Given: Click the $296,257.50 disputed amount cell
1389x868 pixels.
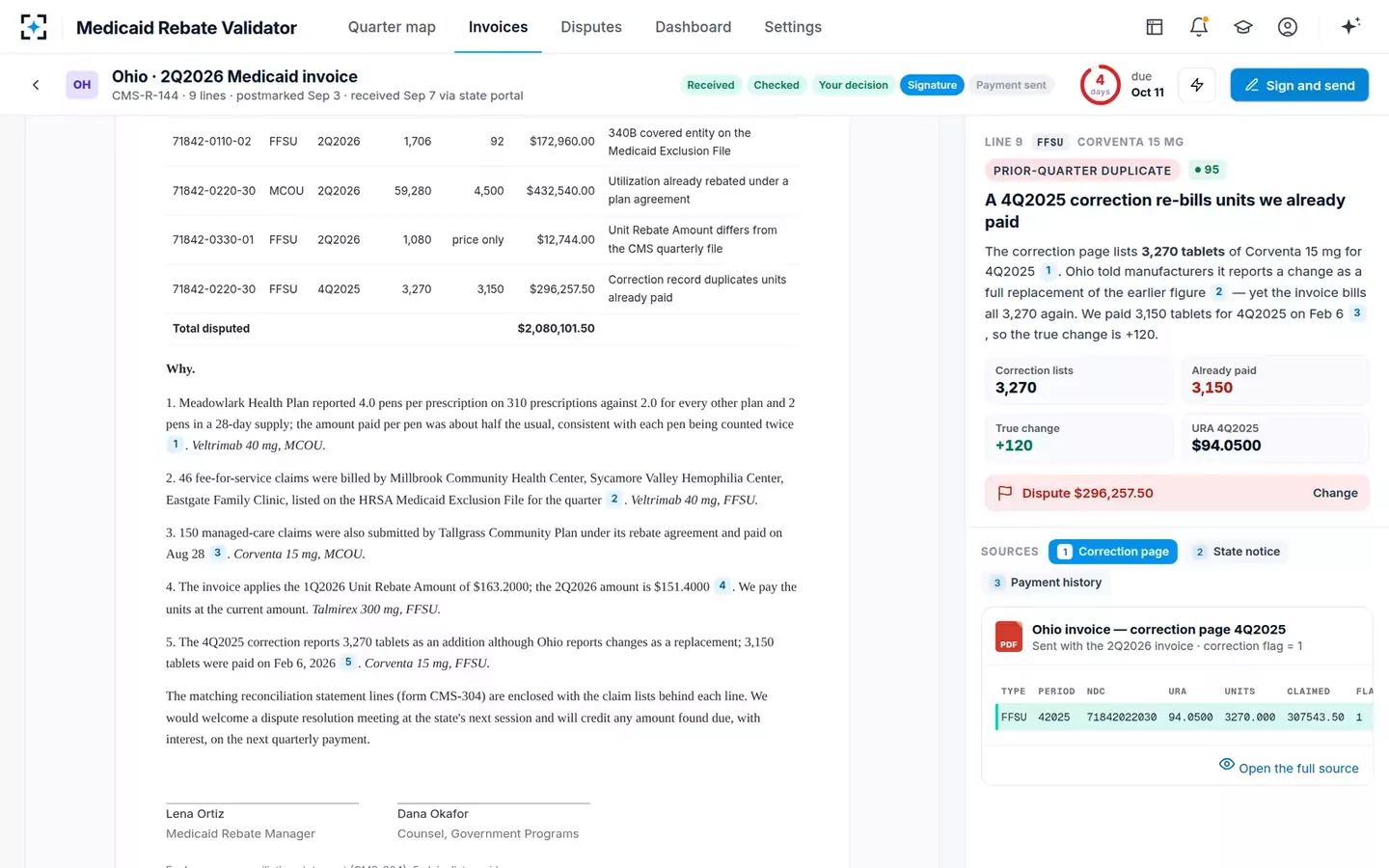Looking at the screenshot, I should [560, 288].
